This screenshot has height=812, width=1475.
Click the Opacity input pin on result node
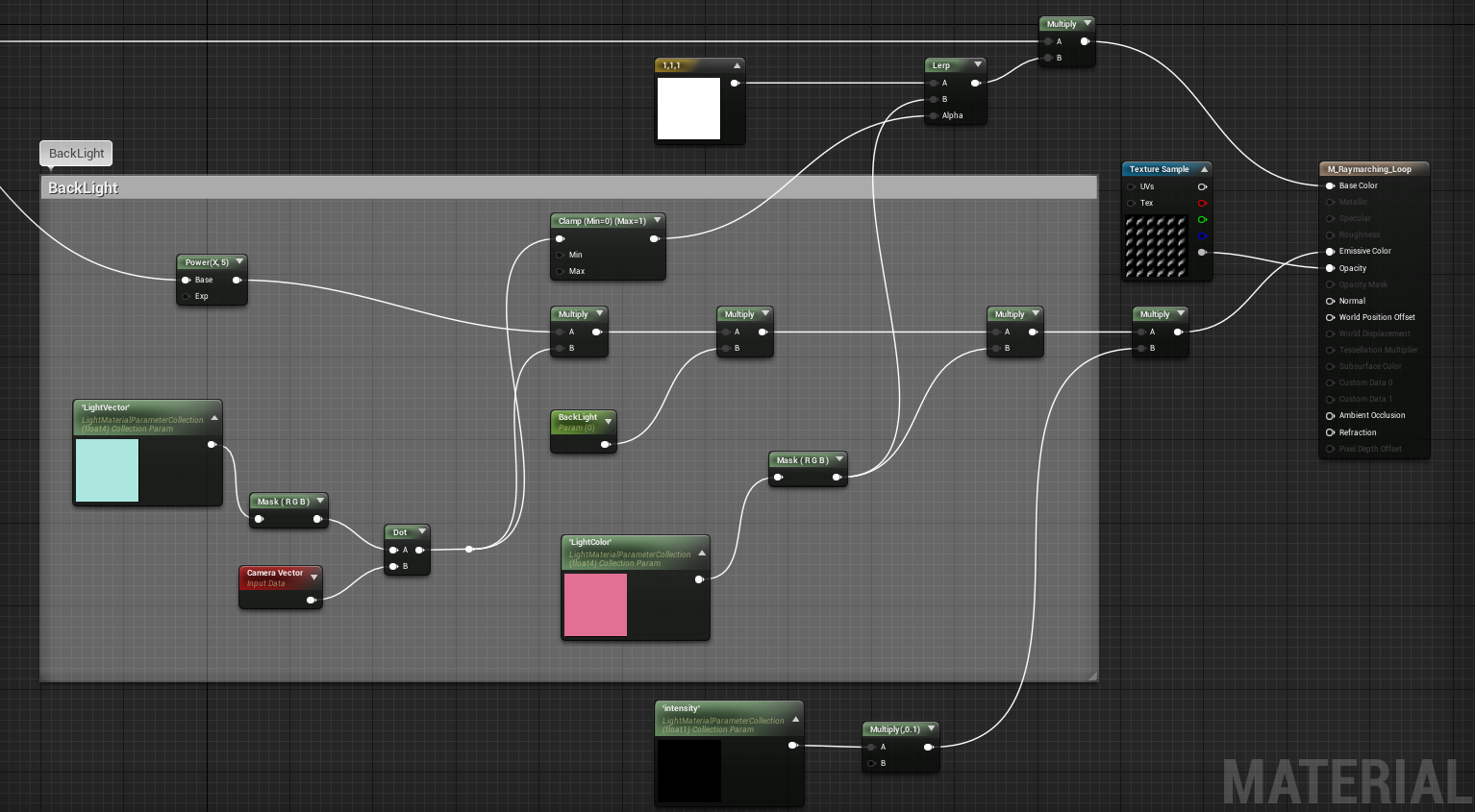point(1331,268)
